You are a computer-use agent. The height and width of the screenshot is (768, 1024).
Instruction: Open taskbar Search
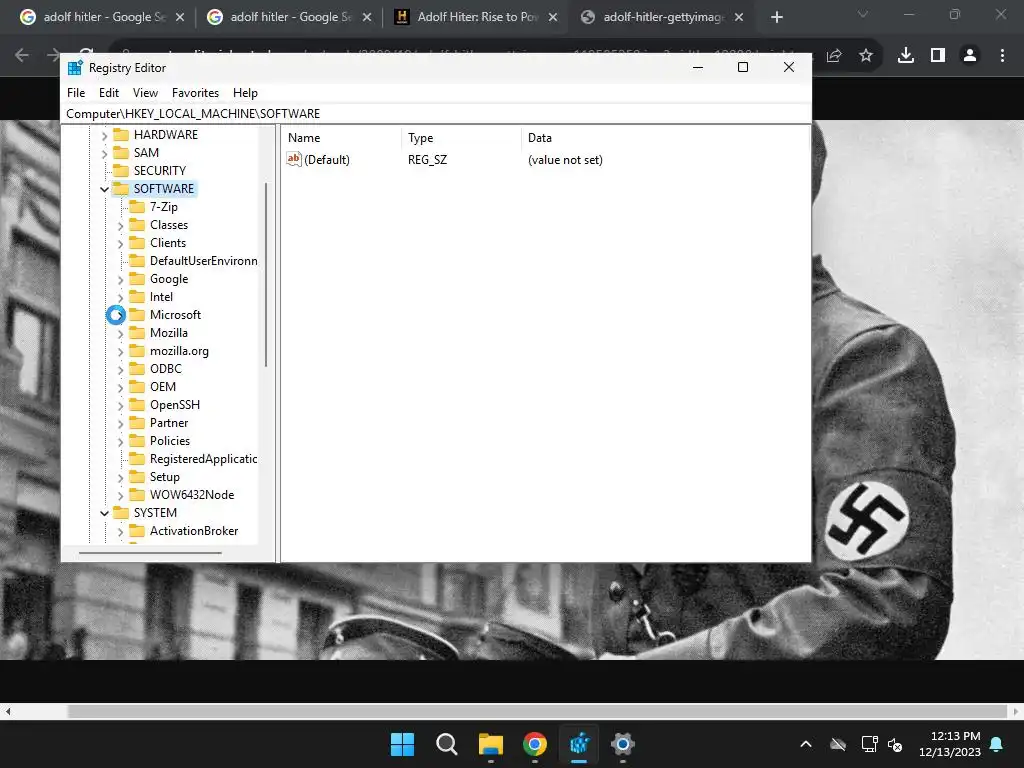pos(447,744)
